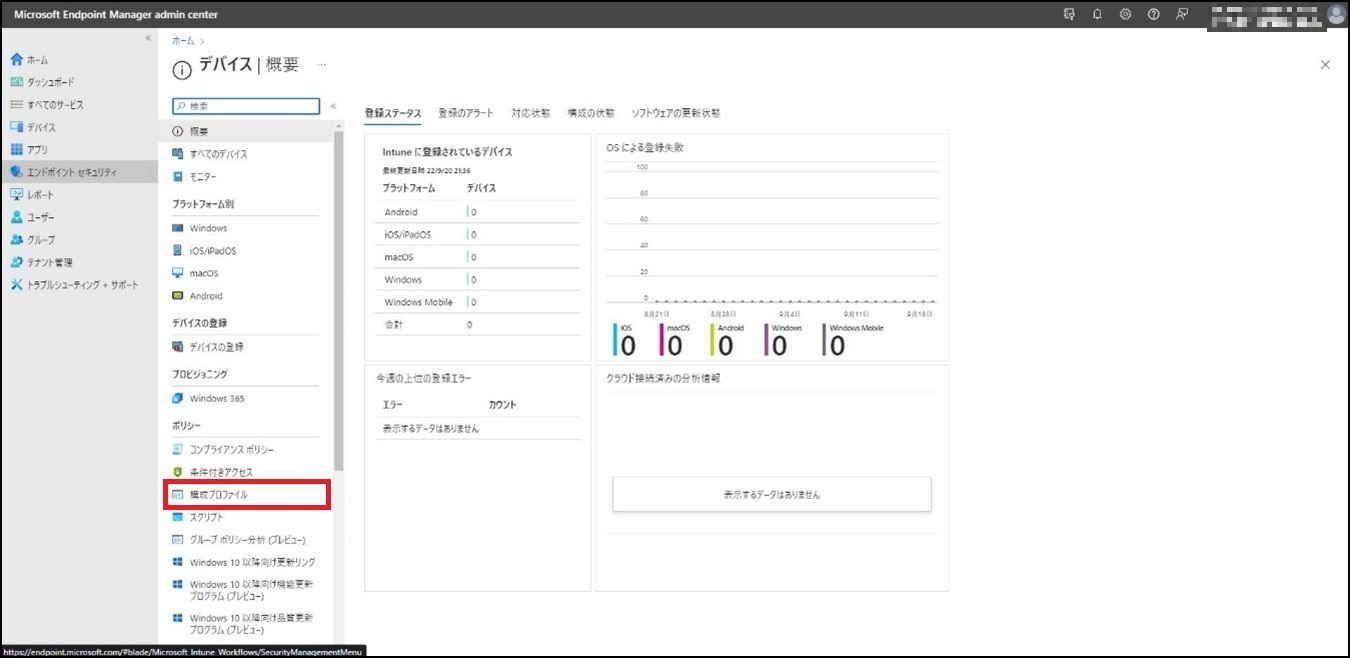Open the feedback icon in the header
The image size is (1350, 658).
1182,14
